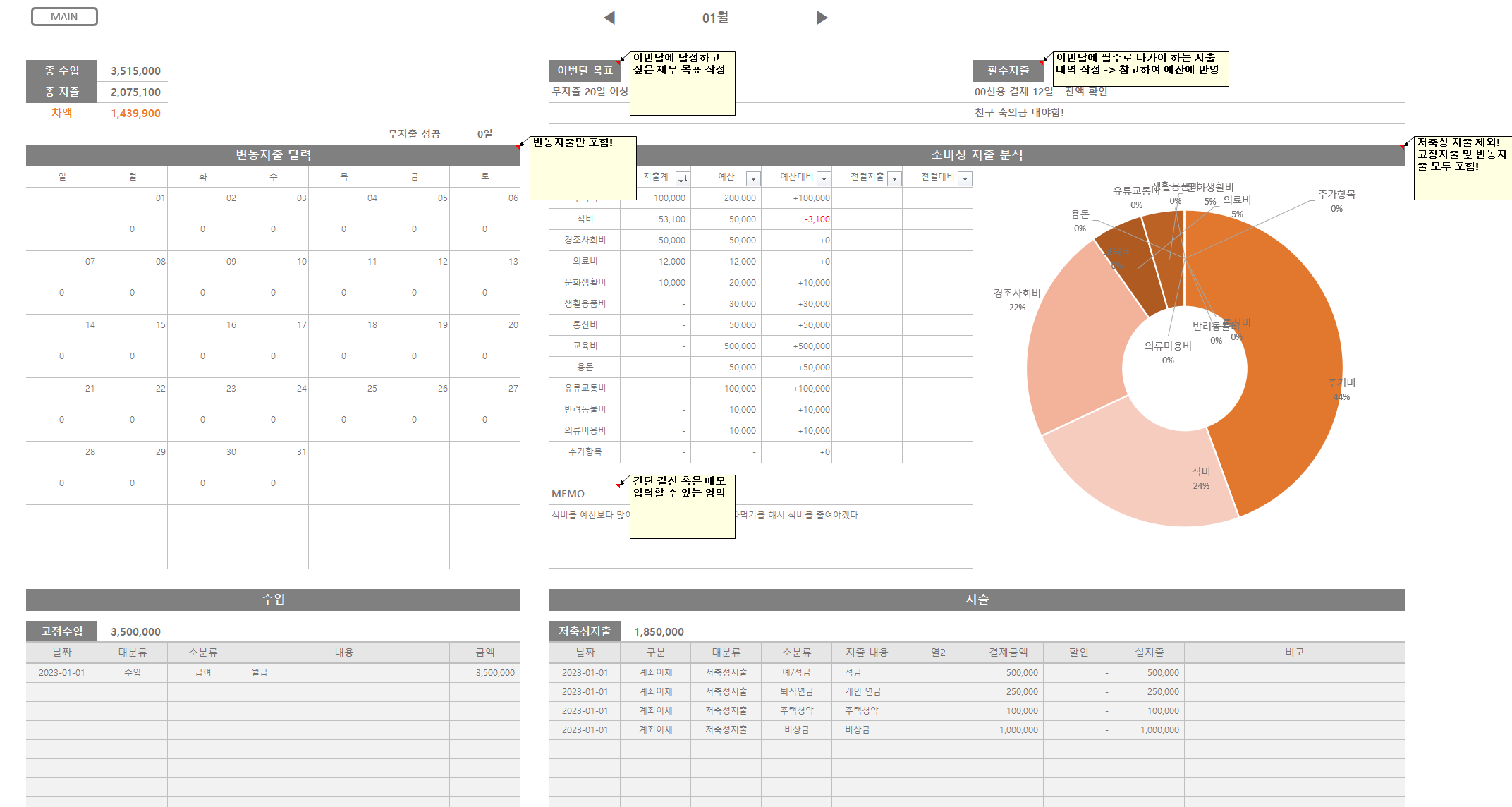The image size is (1512, 807).
Task: Open the 전월대비 column filter dropdown
Action: 965,178
